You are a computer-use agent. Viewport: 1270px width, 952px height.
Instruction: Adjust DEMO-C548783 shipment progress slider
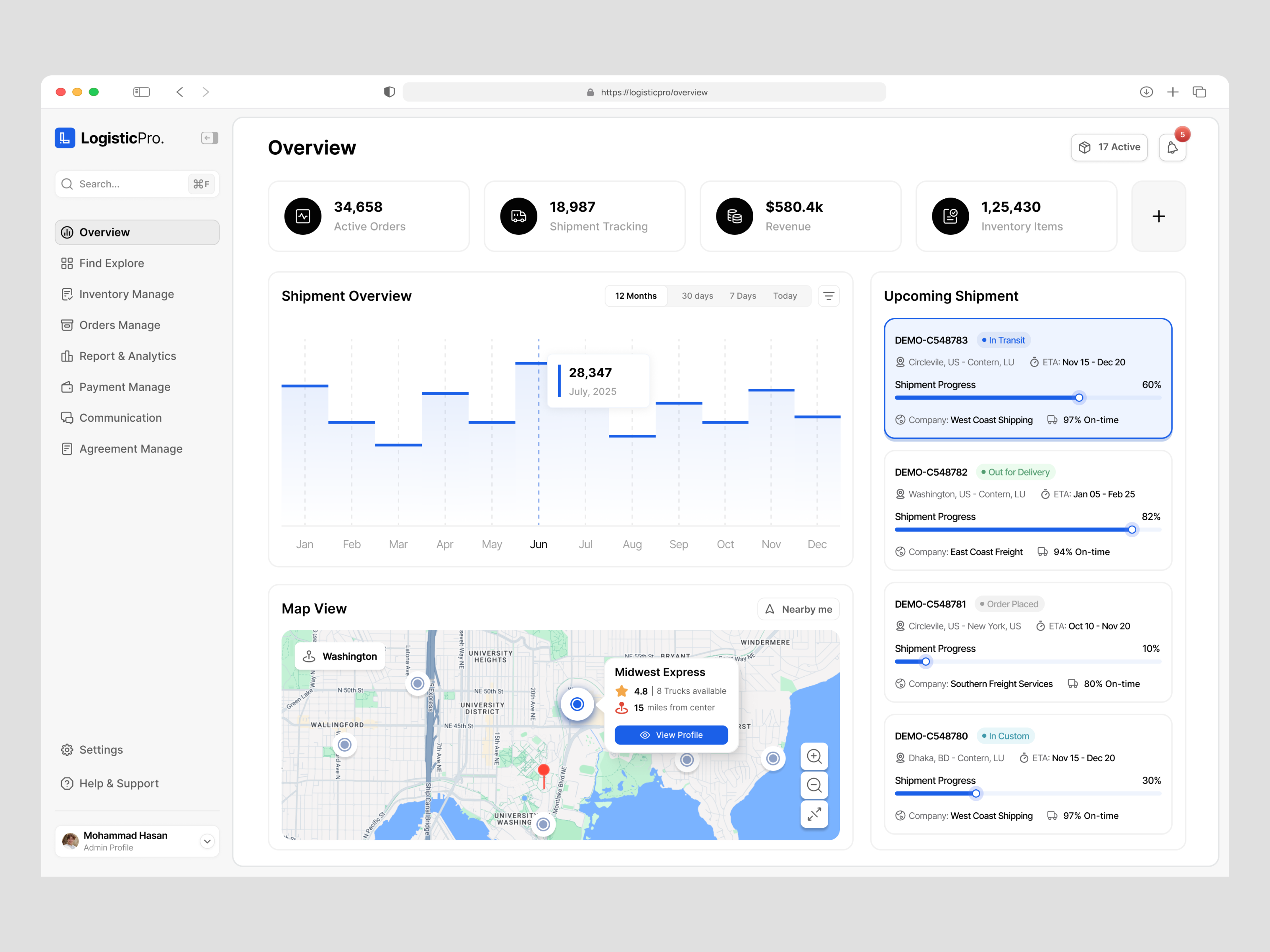pyautogui.click(x=1079, y=398)
